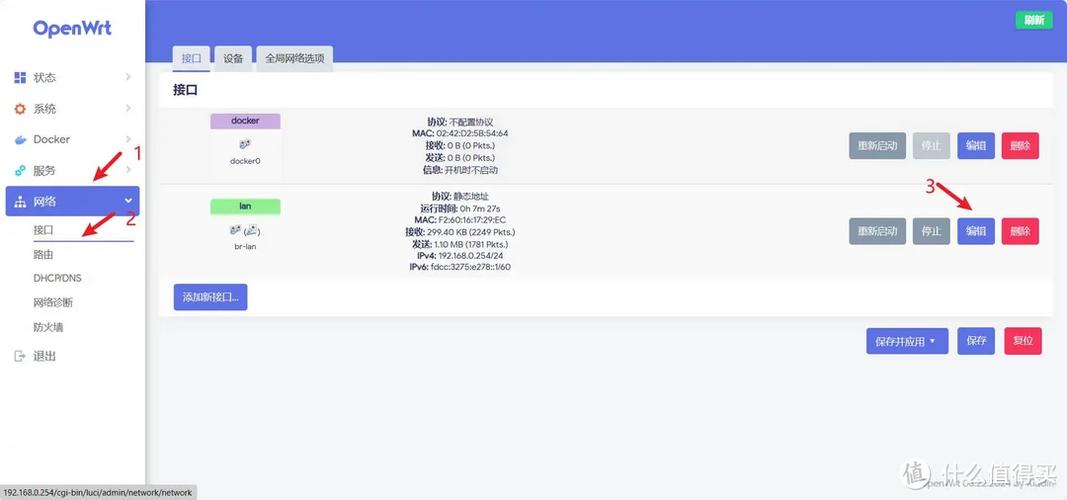
Task: Click the lan uptime 0h 7m 27s
Action: click(480, 208)
